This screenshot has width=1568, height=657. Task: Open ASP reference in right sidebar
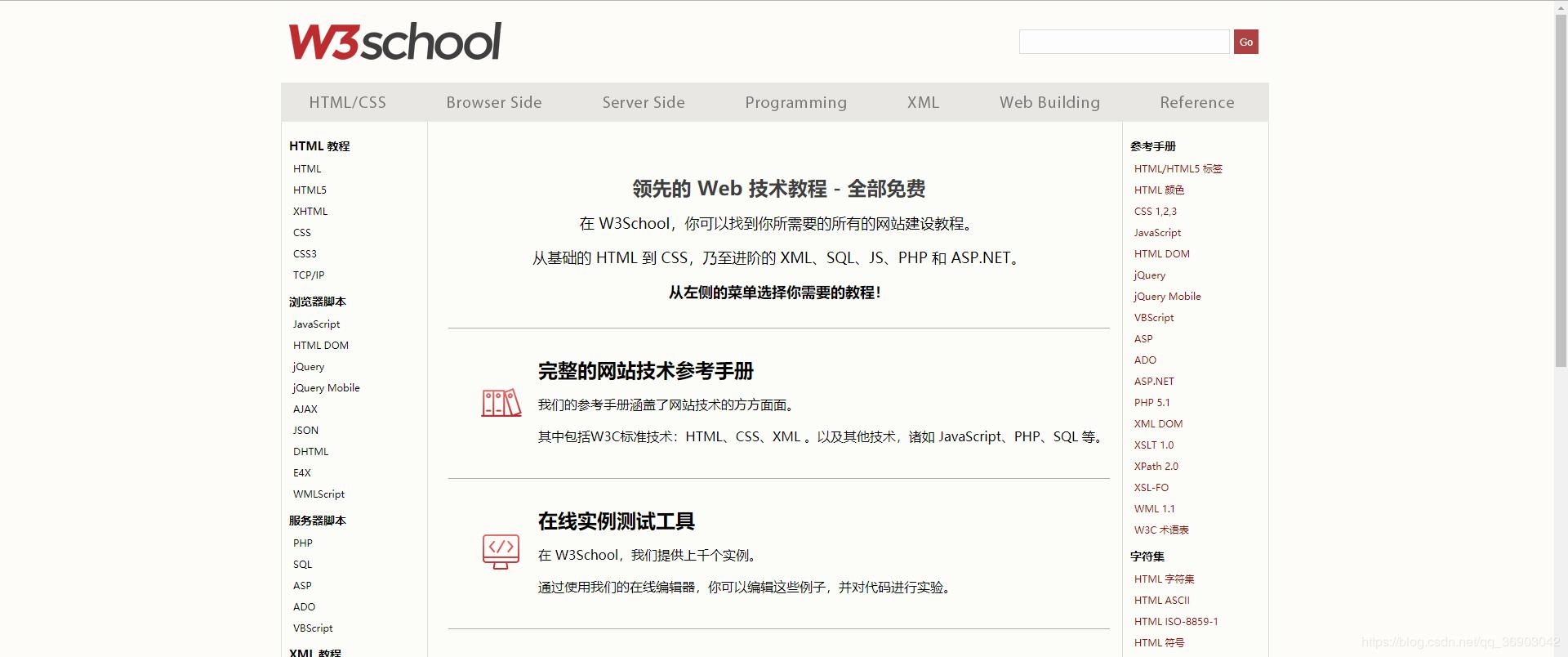pos(1143,339)
